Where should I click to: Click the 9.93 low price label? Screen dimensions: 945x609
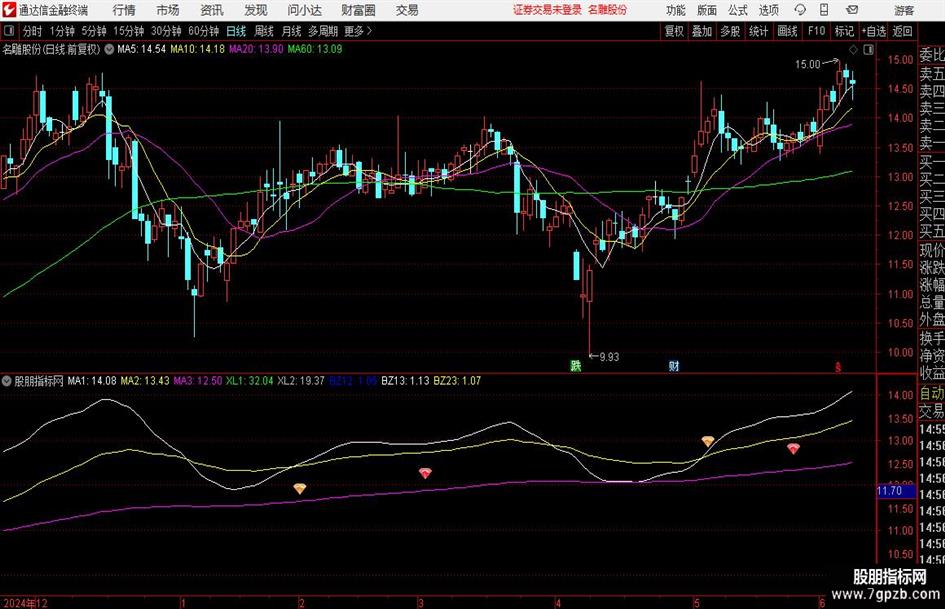coord(609,357)
